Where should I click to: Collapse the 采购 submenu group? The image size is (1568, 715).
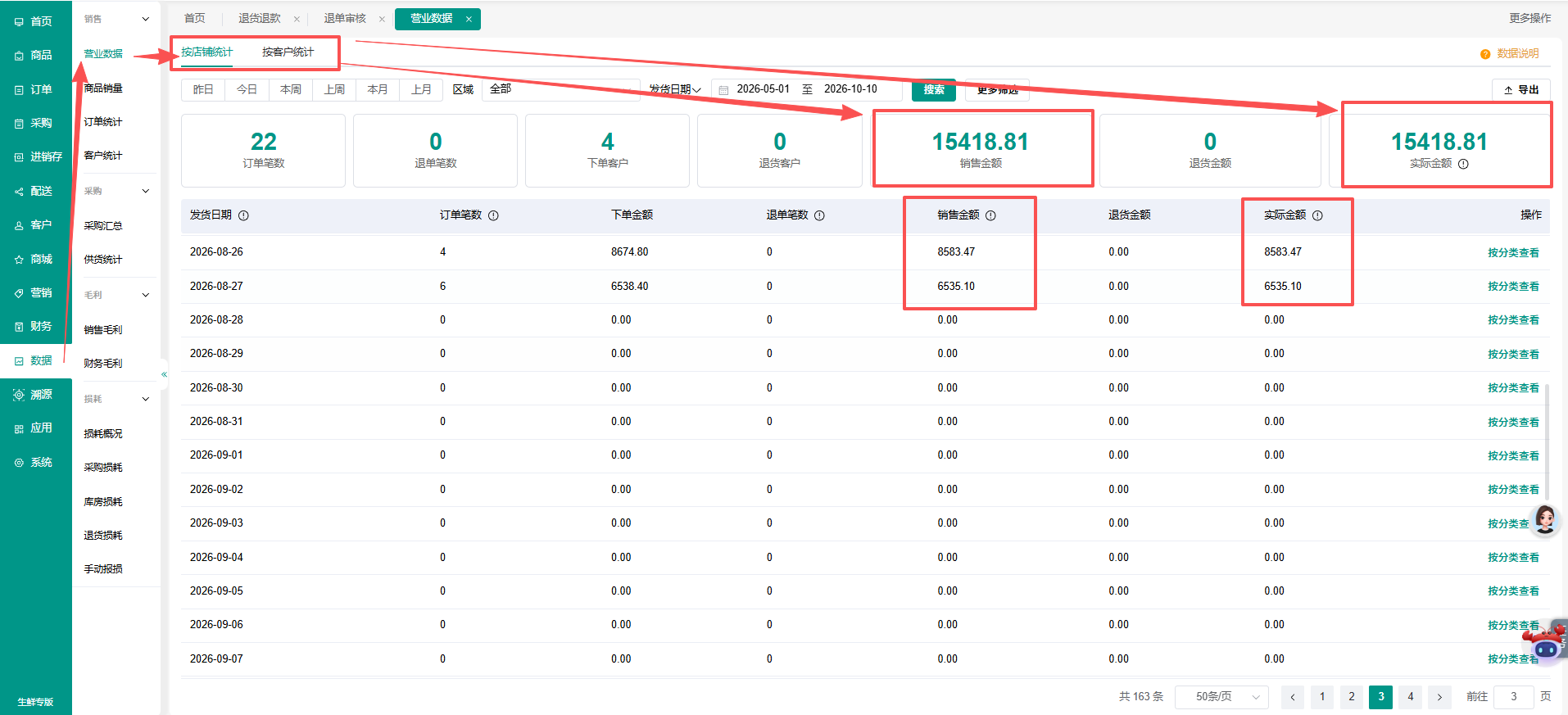146,191
